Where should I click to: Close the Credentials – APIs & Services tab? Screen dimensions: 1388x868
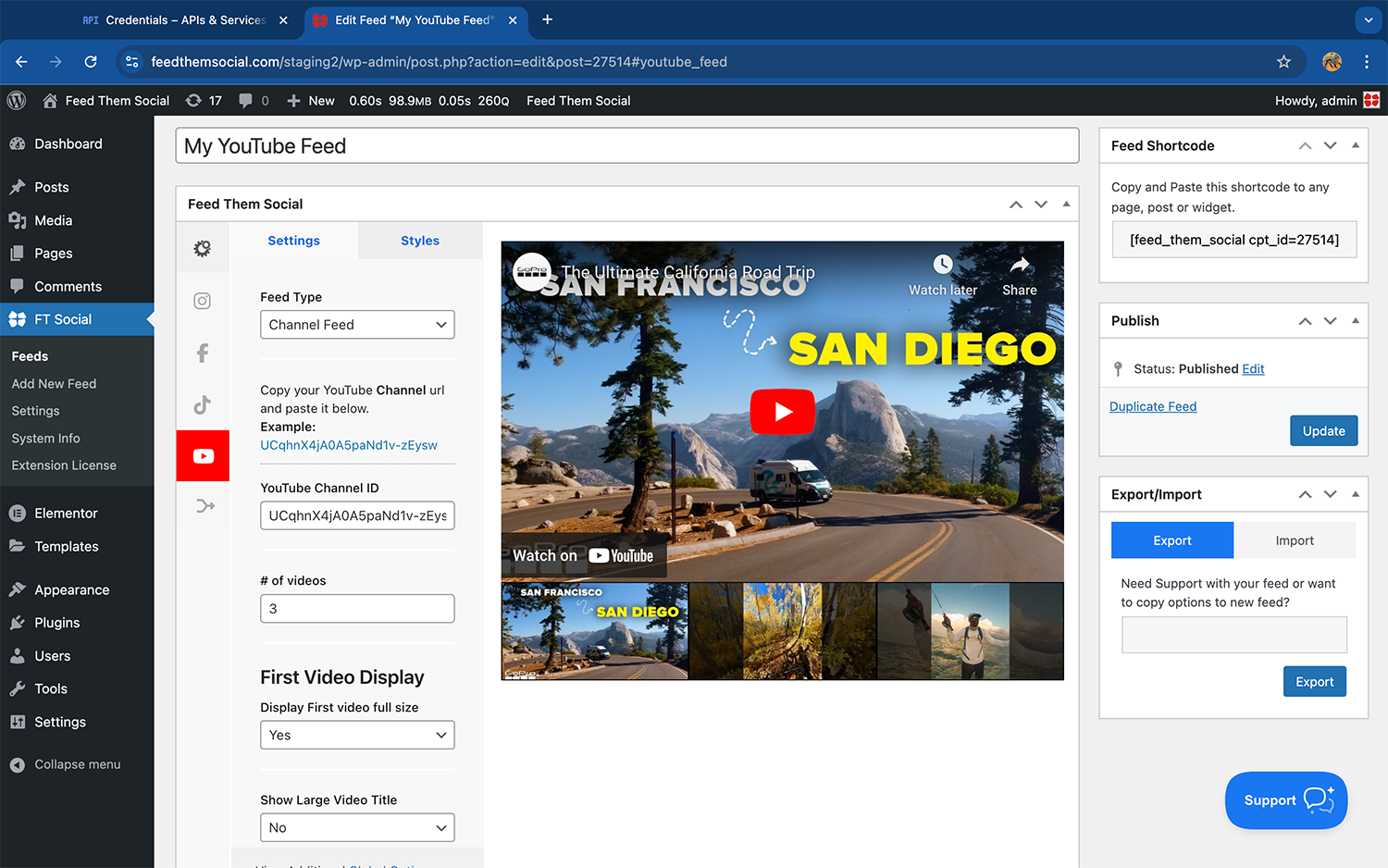click(283, 19)
